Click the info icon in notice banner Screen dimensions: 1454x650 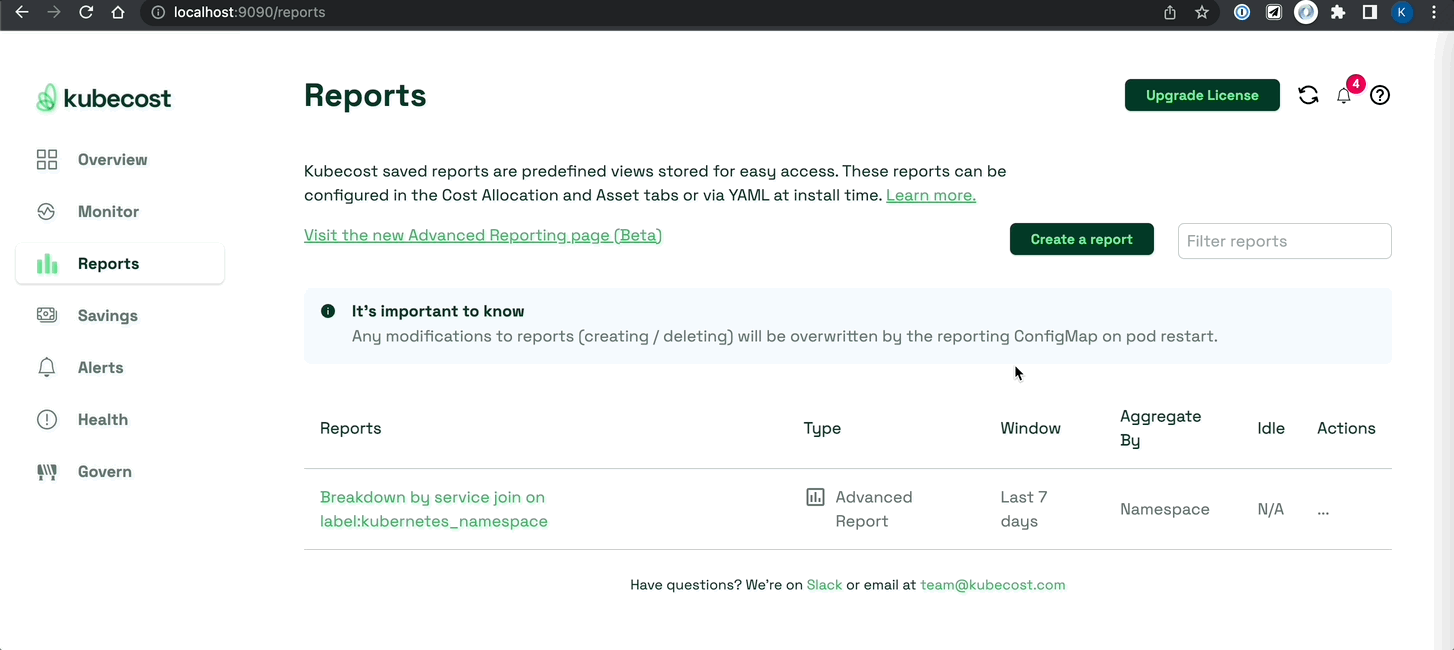click(x=328, y=311)
